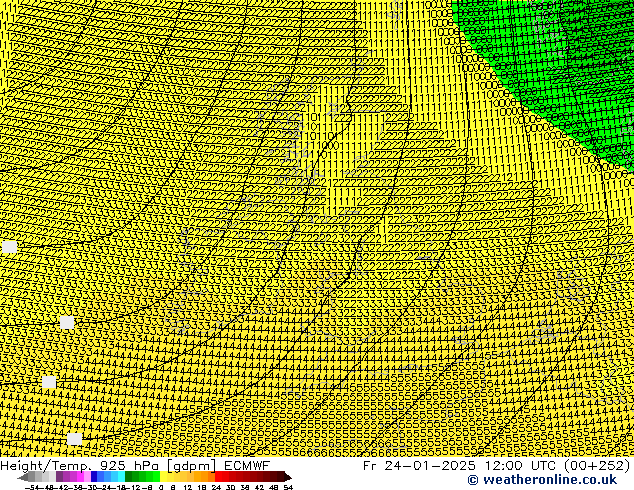This screenshot has height=490, width=634.
Task: Click the weatheronline.co.uk copyright link
Action: click(x=542, y=480)
